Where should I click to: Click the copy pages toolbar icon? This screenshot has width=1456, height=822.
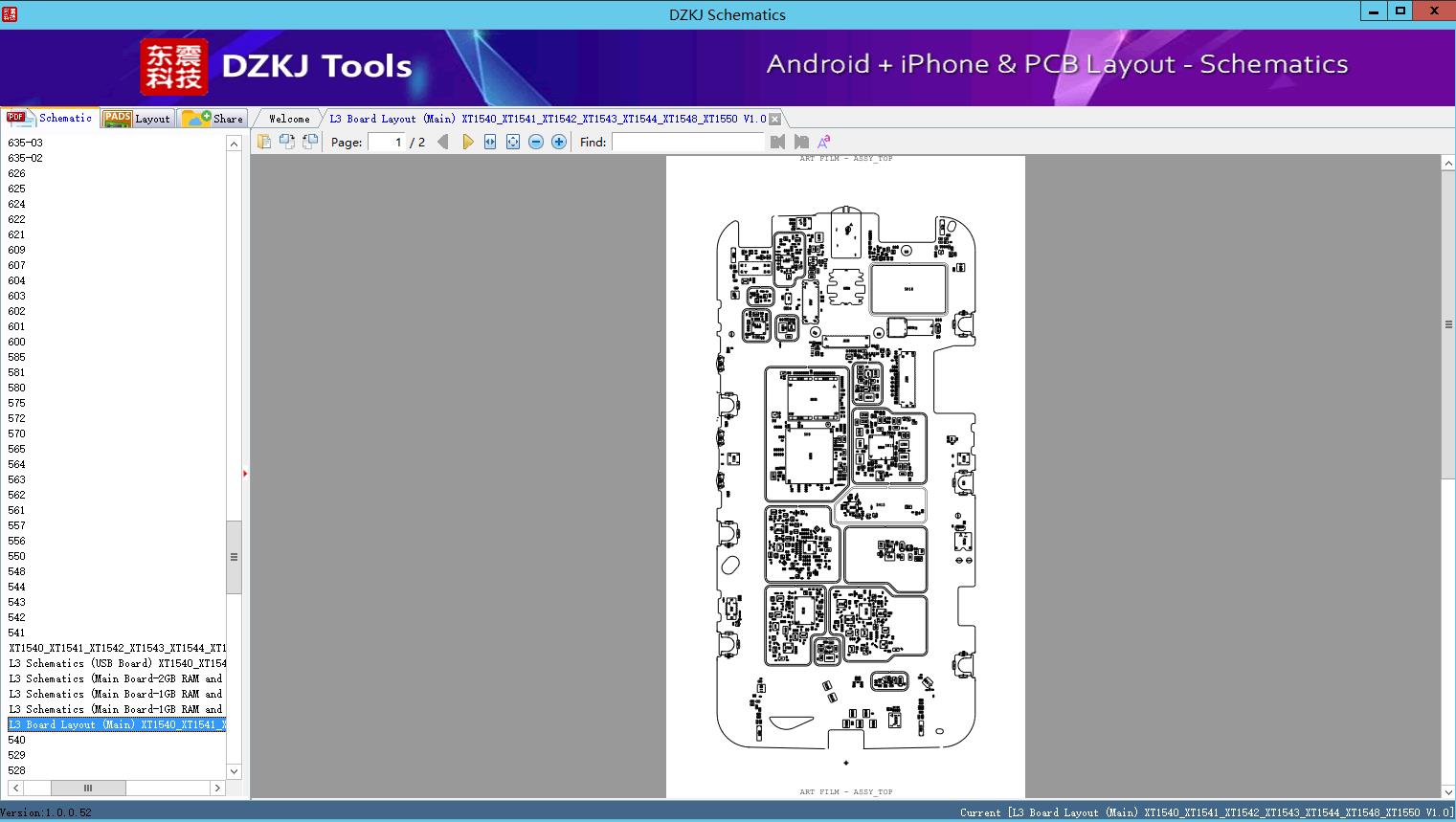[x=263, y=142]
